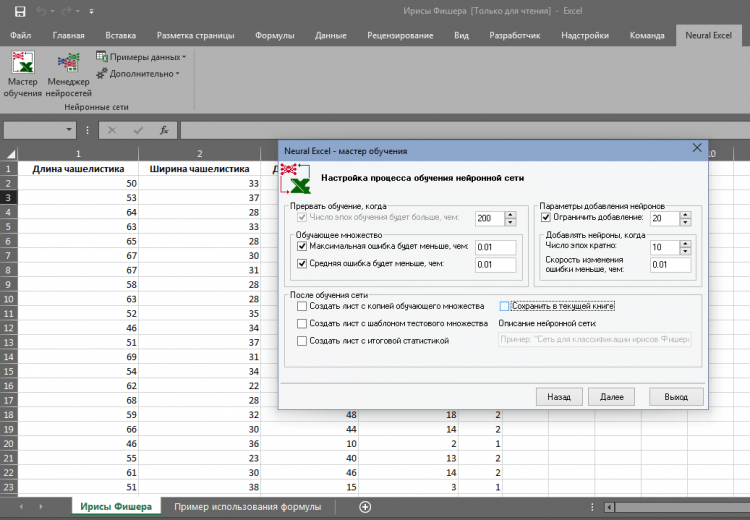Image resolution: width=750 pixels, height=520 pixels.
Task: Increase epoch count with up spinner arrow
Action: click(x=511, y=214)
